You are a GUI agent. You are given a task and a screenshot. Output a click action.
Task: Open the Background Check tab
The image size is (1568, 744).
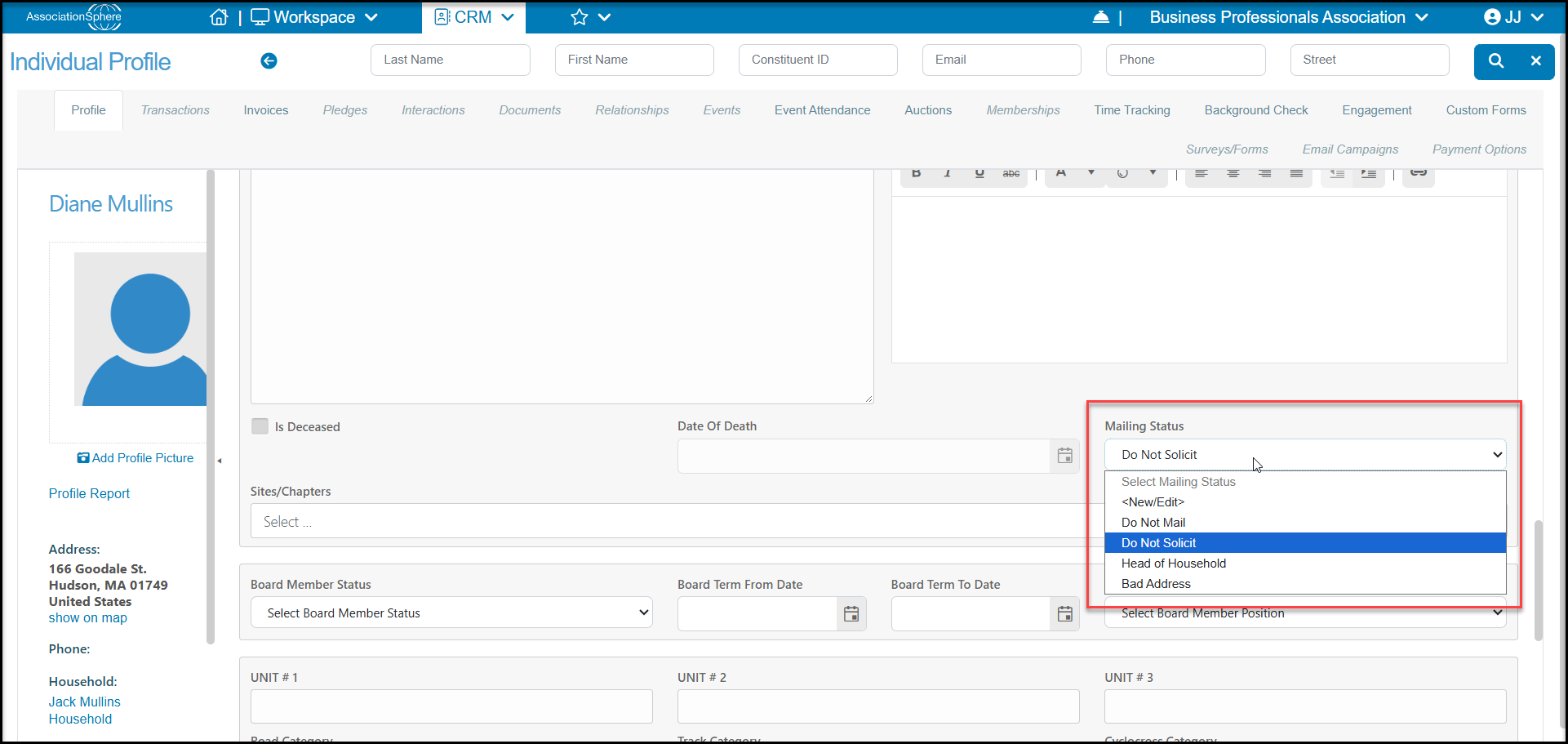(x=1256, y=110)
